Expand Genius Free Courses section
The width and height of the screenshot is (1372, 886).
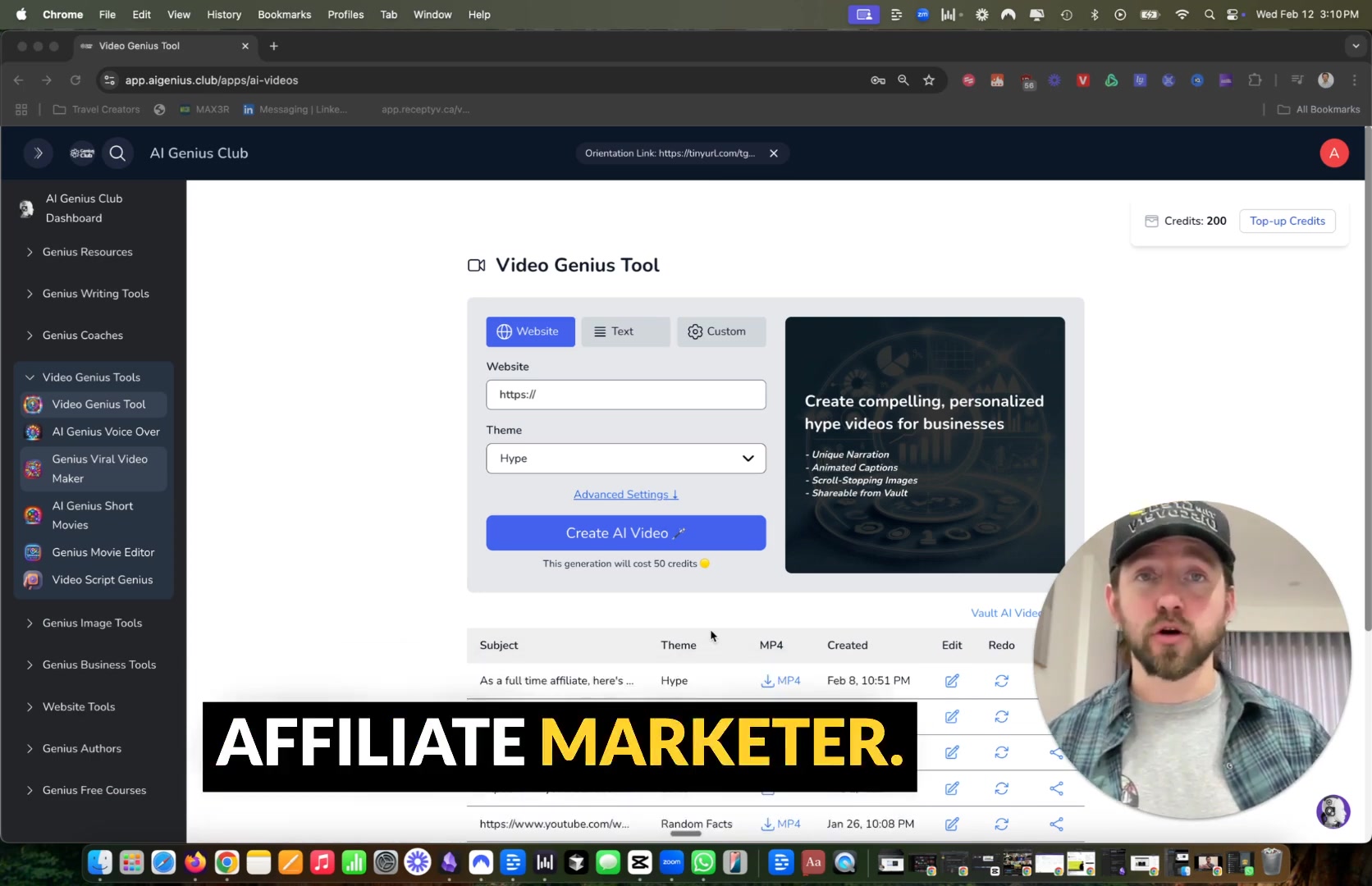click(x=94, y=791)
